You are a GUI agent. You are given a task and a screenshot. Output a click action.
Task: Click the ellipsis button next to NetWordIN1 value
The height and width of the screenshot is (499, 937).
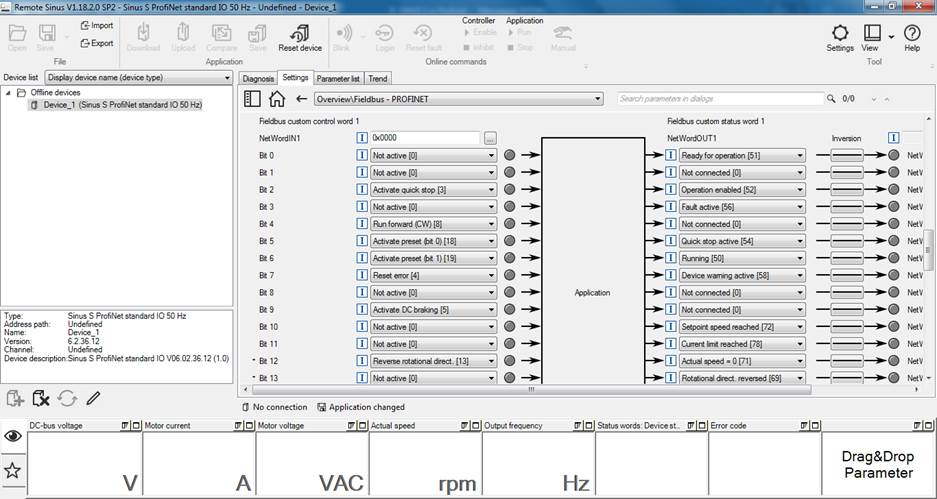click(x=490, y=138)
